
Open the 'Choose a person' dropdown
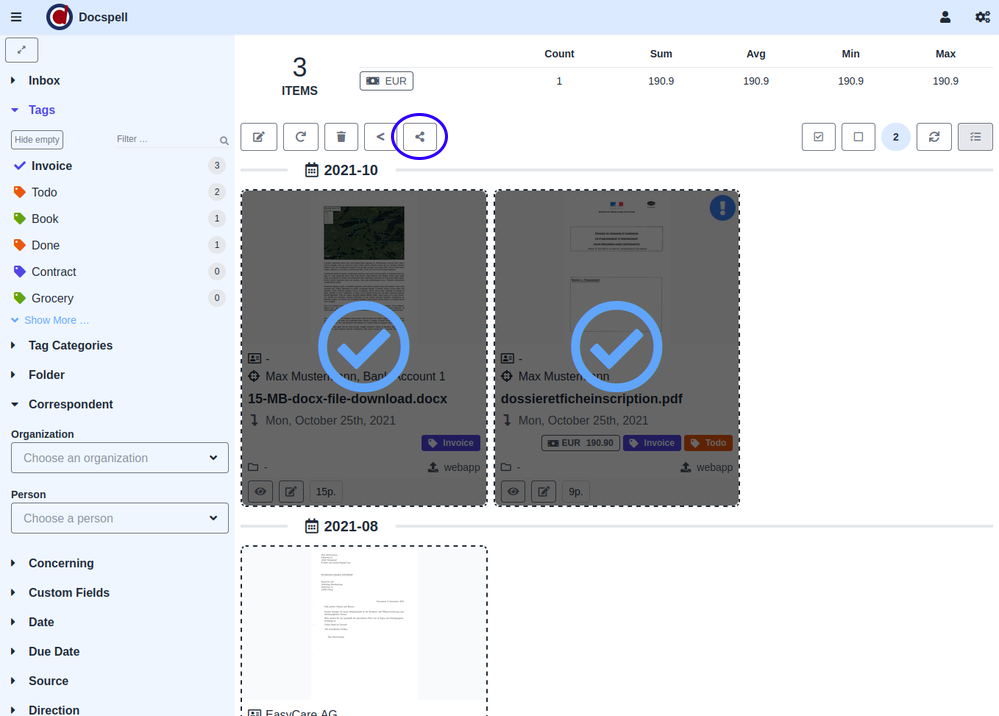120,518
